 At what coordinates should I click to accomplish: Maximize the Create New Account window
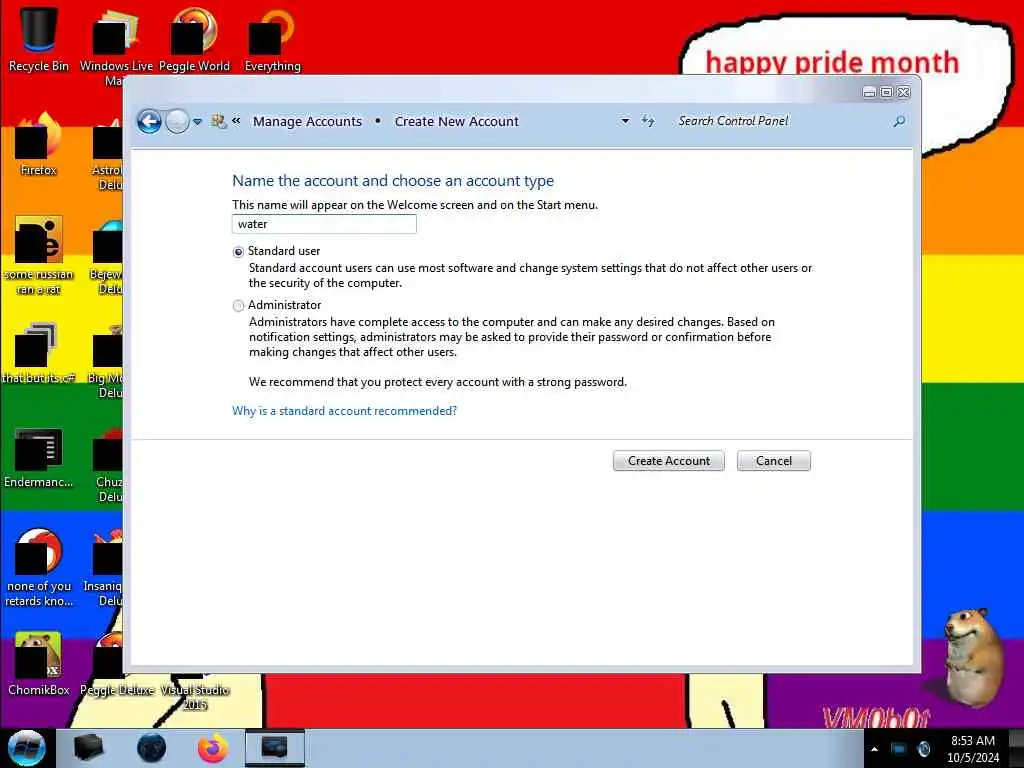click(x=886, y=93)
